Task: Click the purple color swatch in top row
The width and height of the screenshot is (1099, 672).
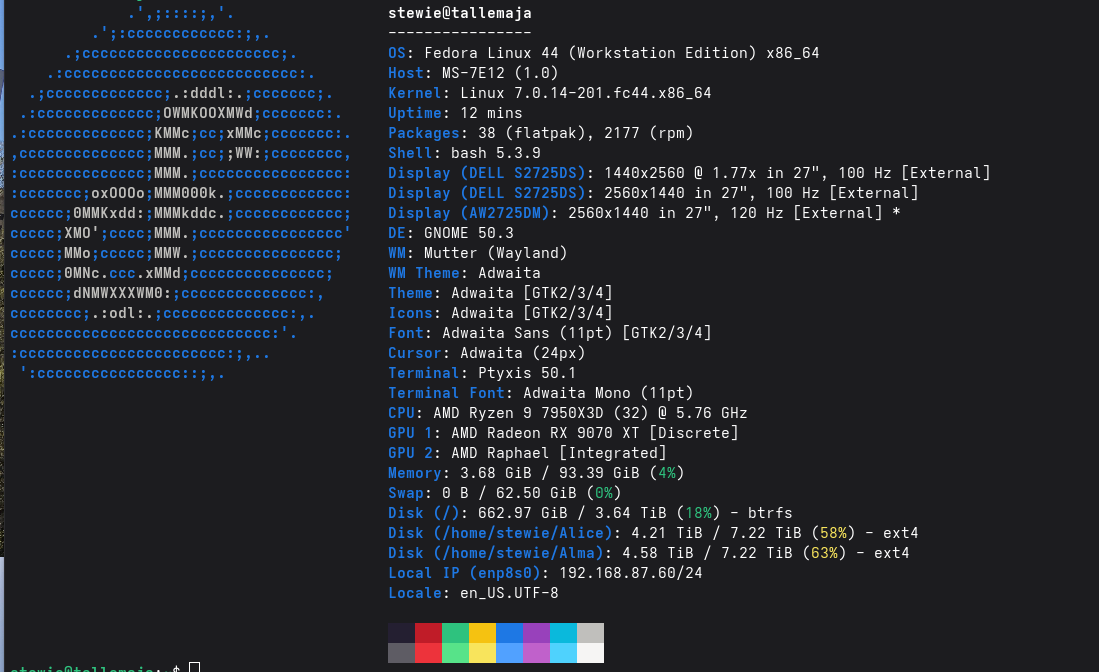Action: 536,633
